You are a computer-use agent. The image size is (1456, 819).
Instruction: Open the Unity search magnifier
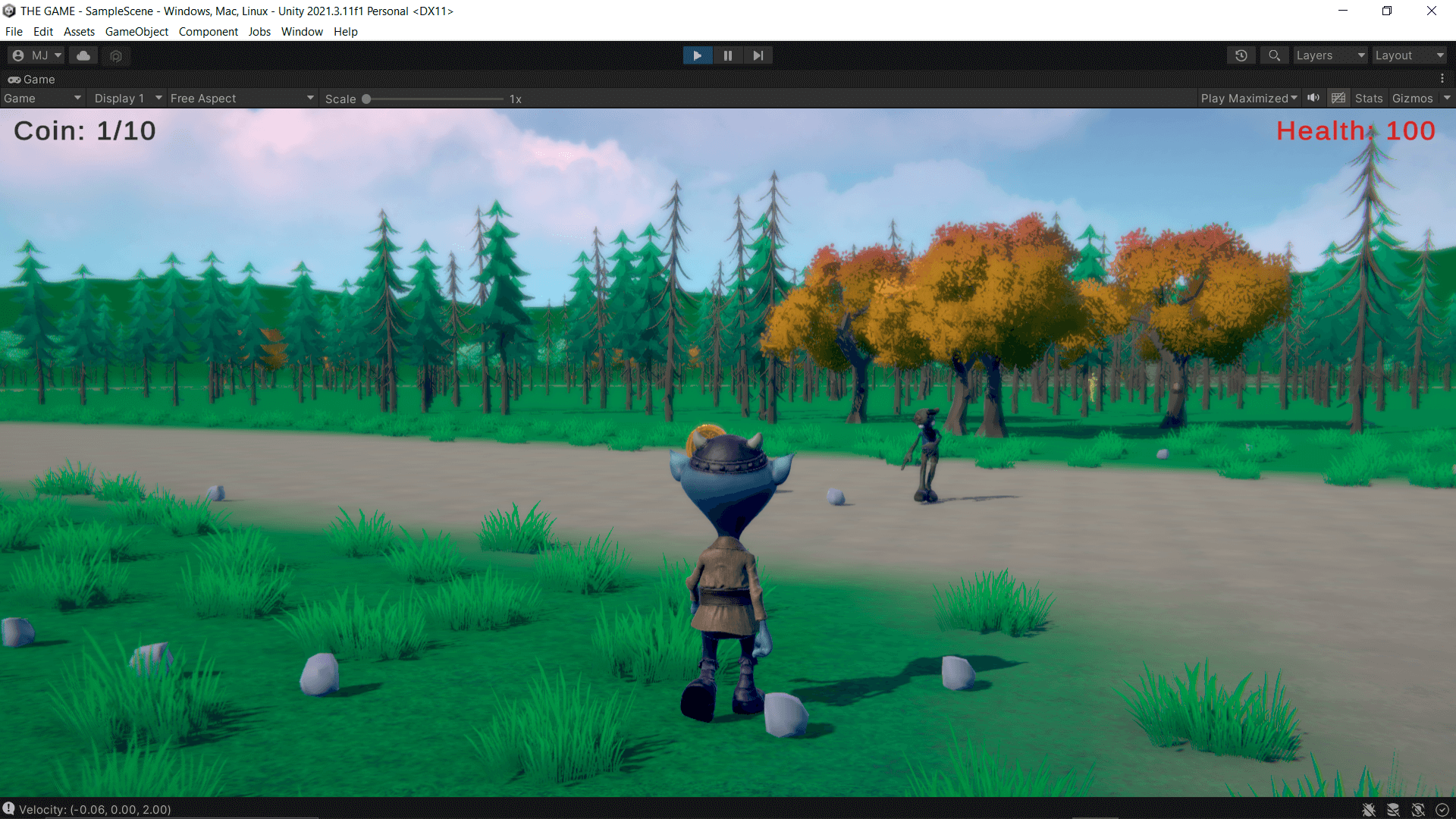tap(1274, 55)
